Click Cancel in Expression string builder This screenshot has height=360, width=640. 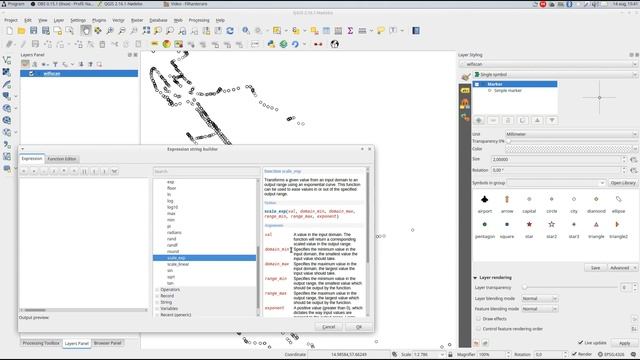coord(329,327)
